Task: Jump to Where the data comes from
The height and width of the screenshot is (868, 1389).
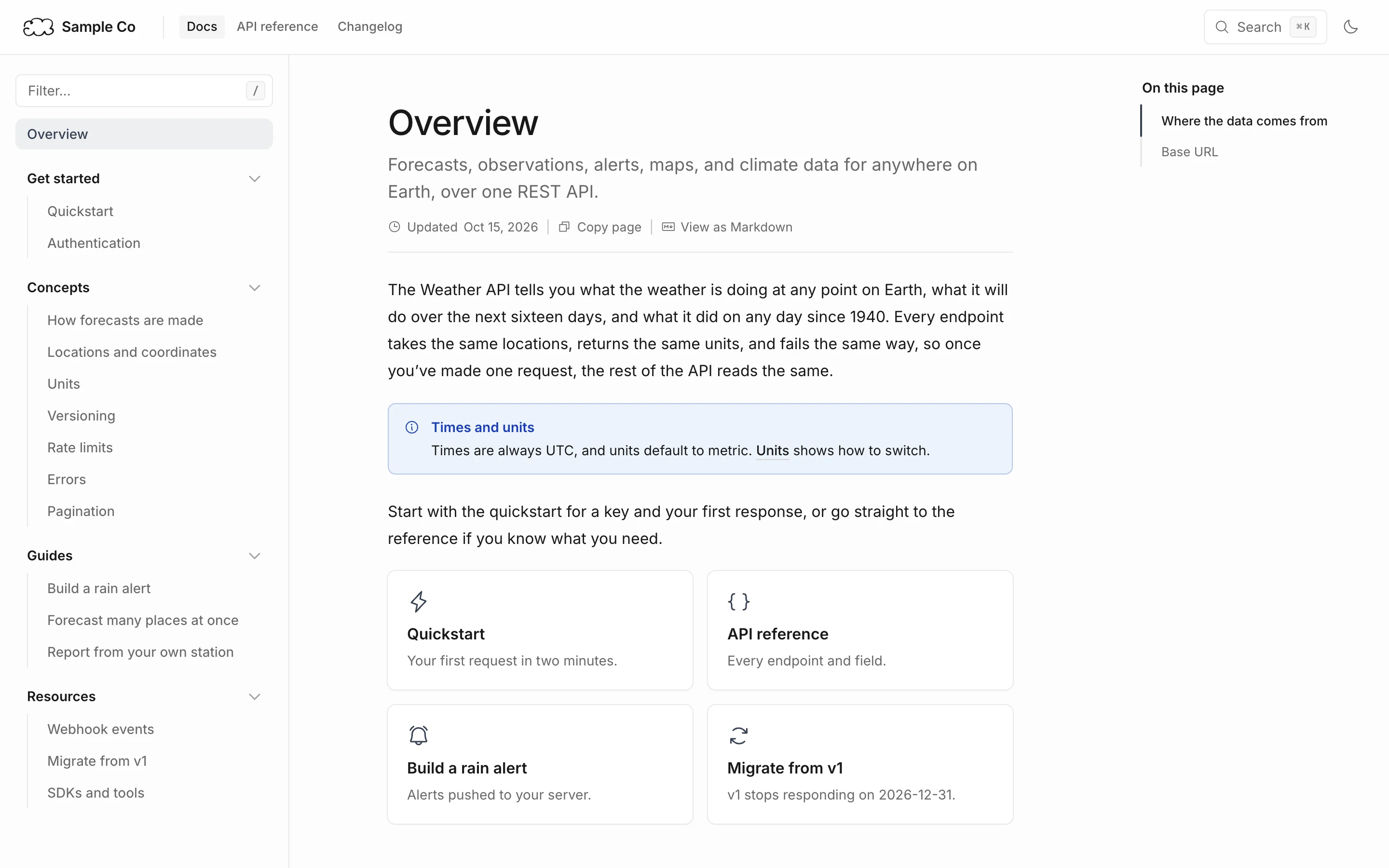Action: [x=1244, y=121]
